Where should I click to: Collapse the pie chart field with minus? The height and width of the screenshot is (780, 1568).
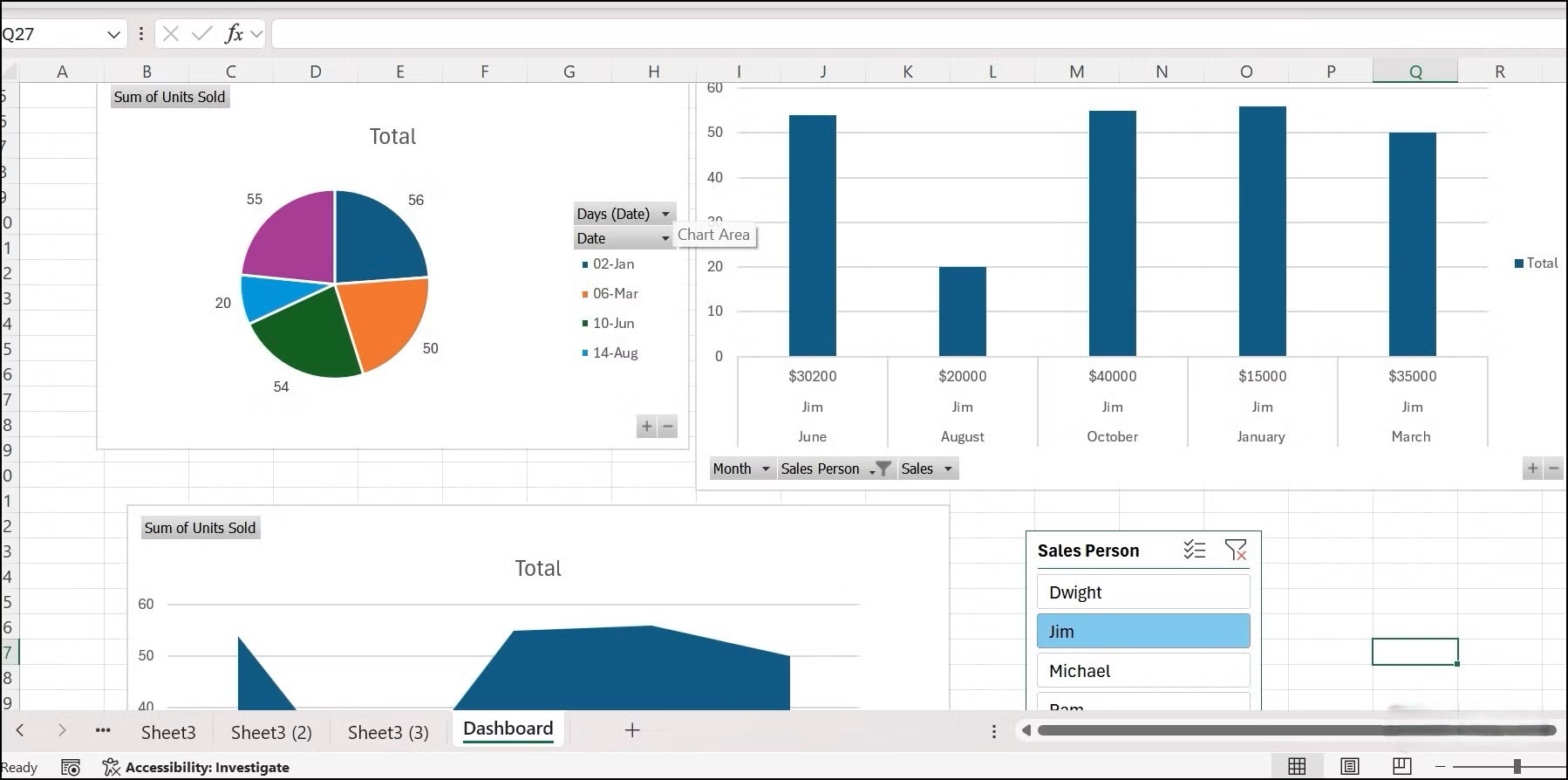click(x=668, y=427)
